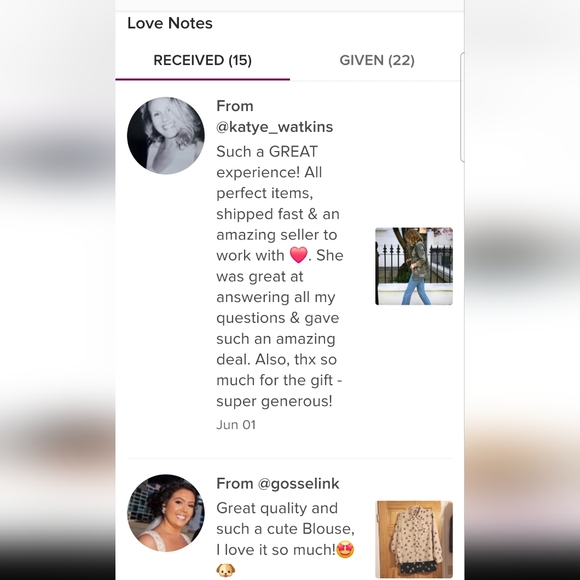The image size is (580, 580).
Task: Open the camo jacket listing thumbnail
Action: (x=414, y=266)
